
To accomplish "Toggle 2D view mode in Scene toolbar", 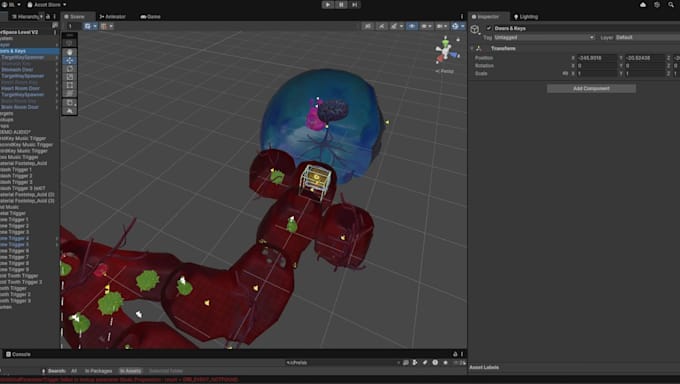I will 368,26.
